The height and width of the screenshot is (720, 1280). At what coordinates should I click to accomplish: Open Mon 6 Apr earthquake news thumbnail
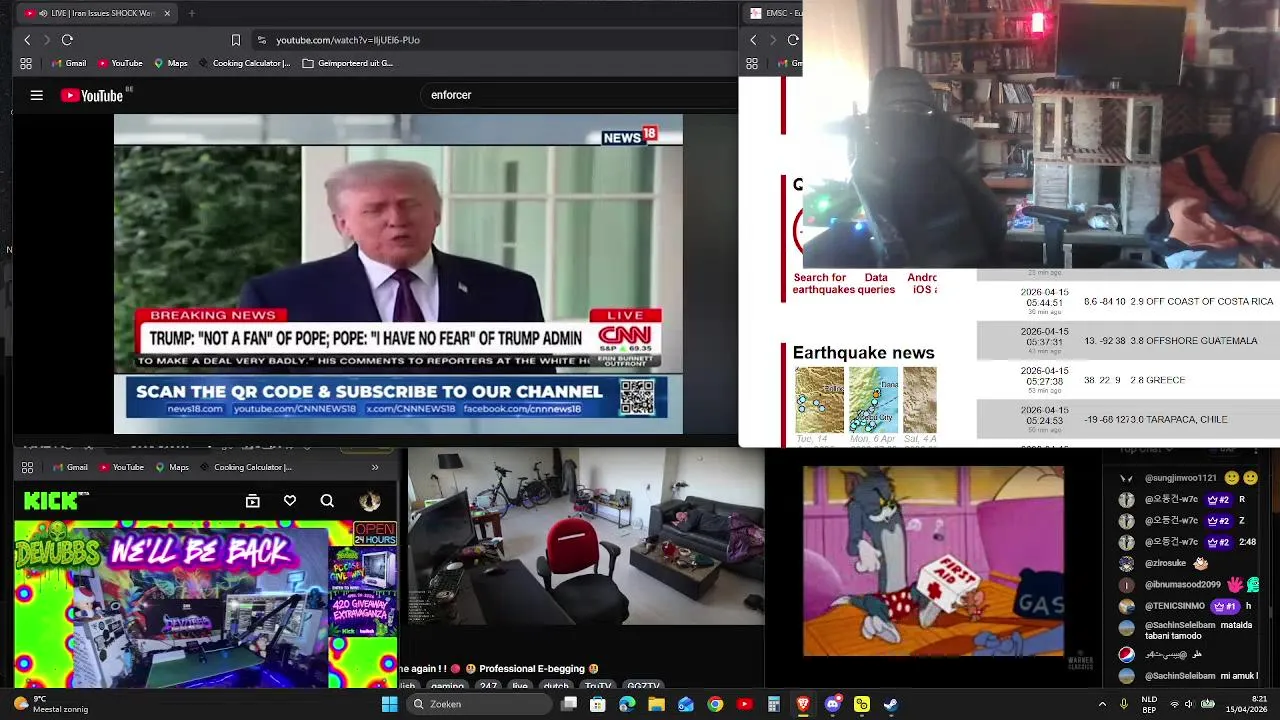pos(873,400)
